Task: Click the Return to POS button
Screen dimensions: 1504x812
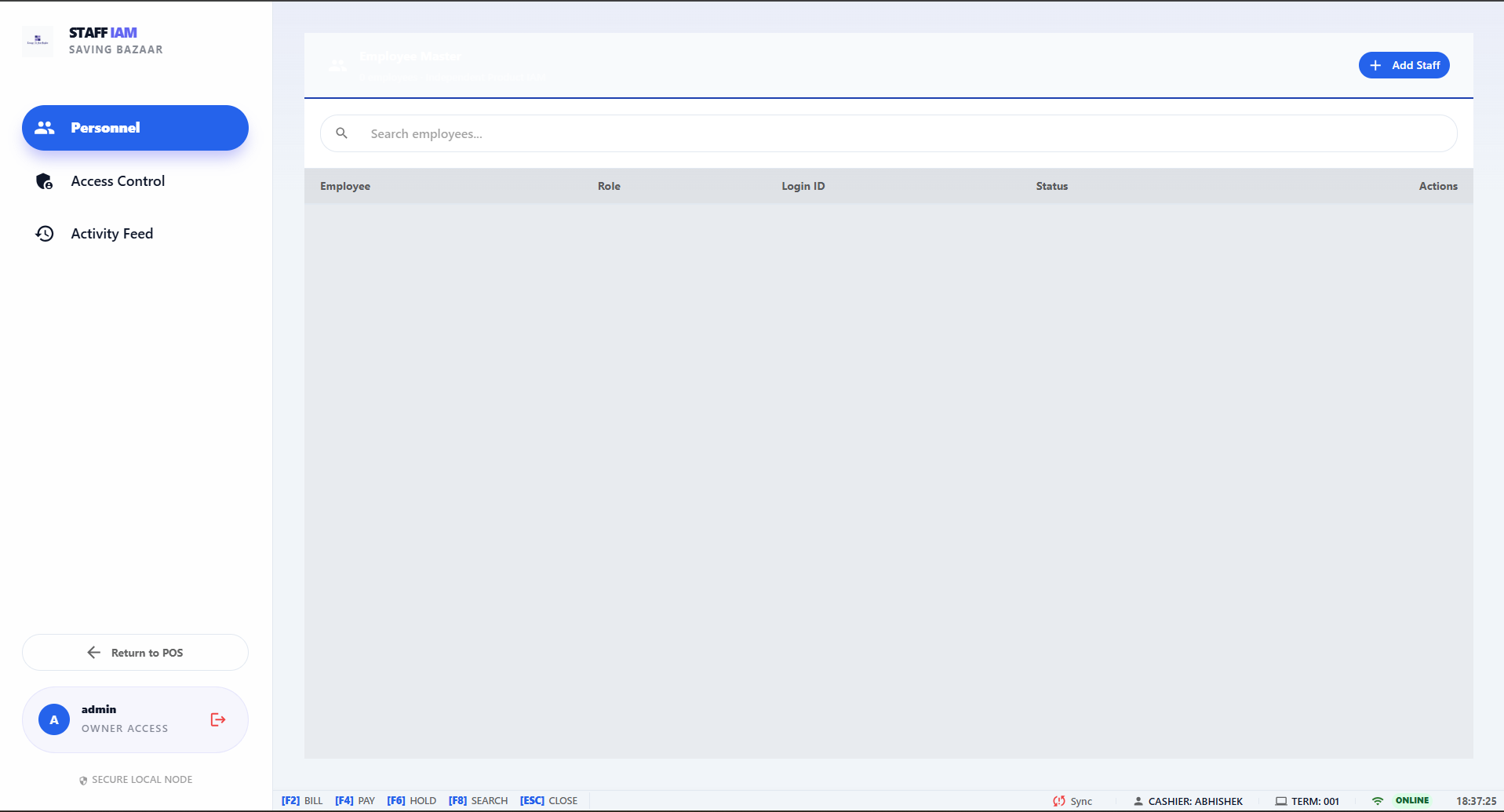Action: click(135, 652)
